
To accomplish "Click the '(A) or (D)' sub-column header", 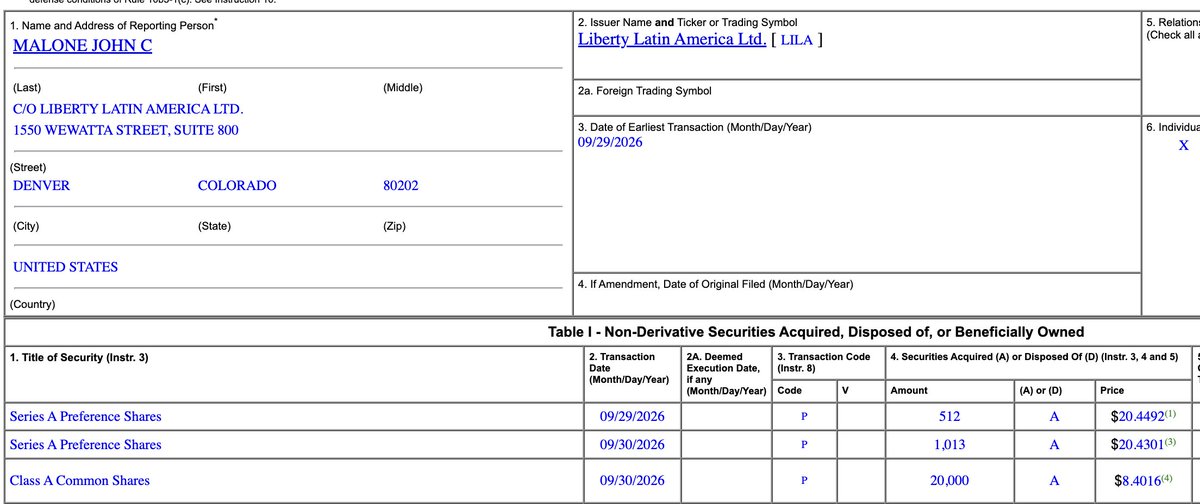I will coord(1041,390).
